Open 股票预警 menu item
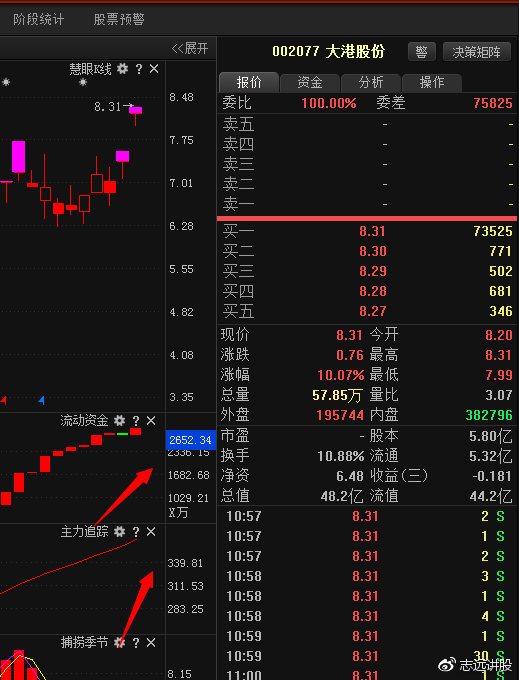The image size is (519, 680). click(x=119, y=19)
